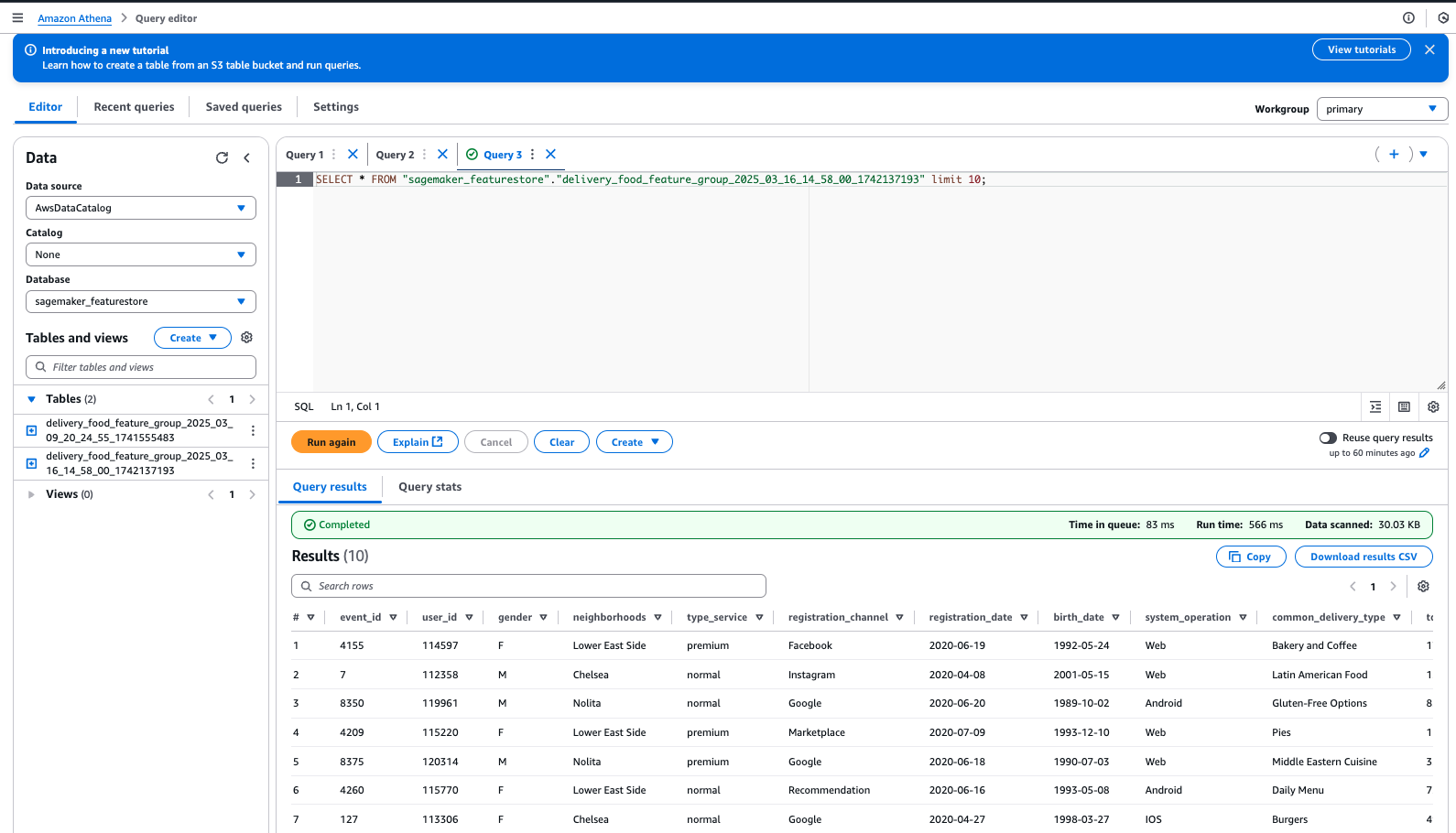The width and height of the screenshot is (1456, 833).
Task: Click the Filter tables and views field
Action: [141, 367]
